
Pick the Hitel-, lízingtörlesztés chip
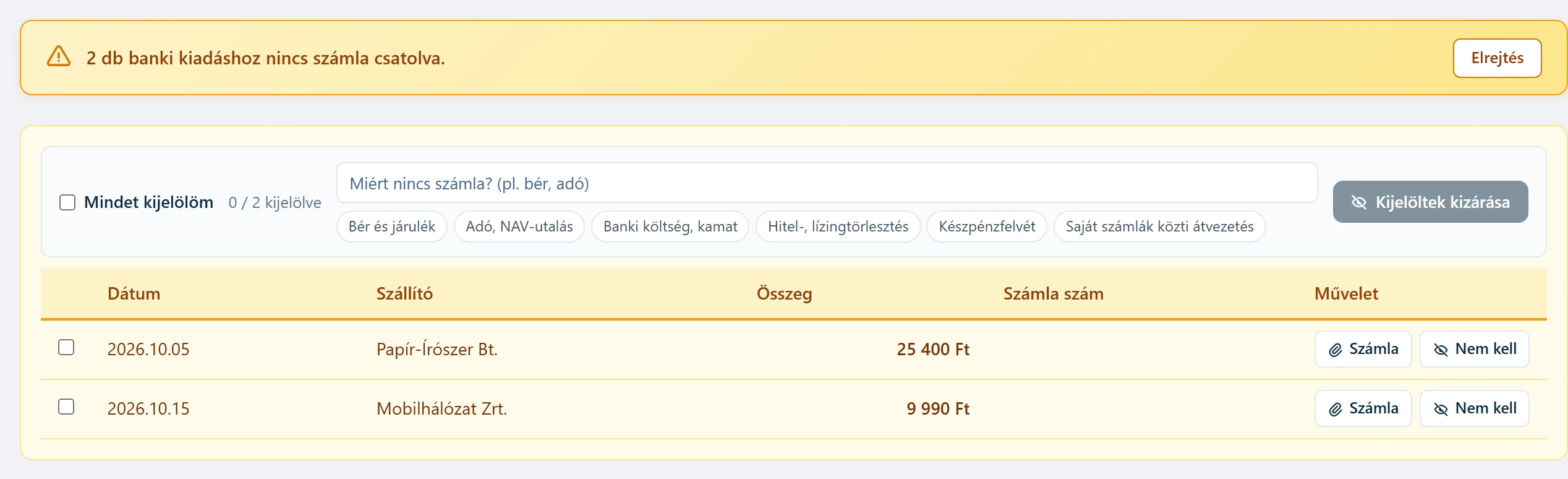[838, 227]
